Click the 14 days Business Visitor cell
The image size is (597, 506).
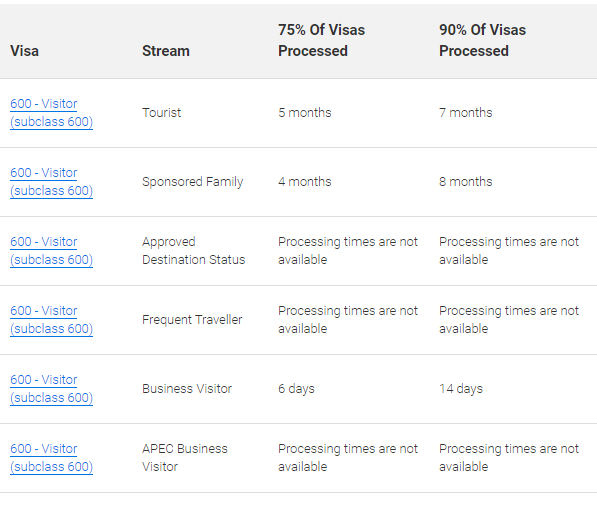click(x=461, y=389)
